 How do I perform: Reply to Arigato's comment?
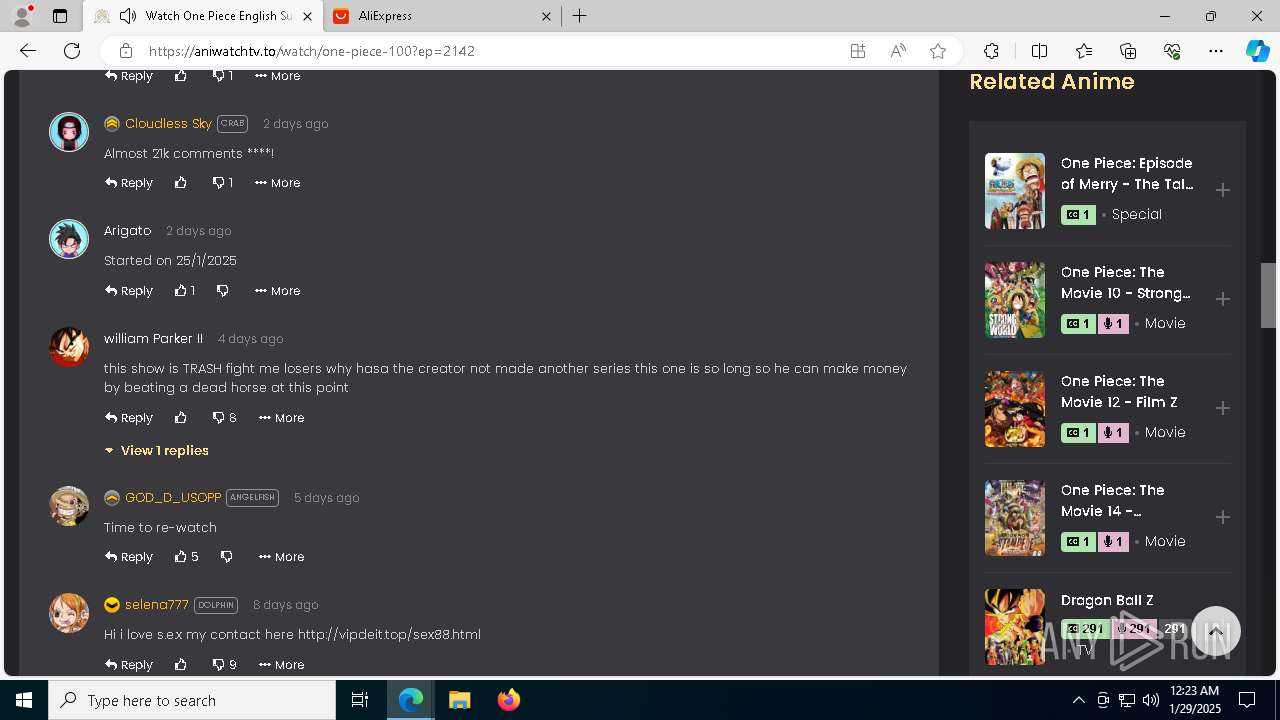click(x=129, y=291)
